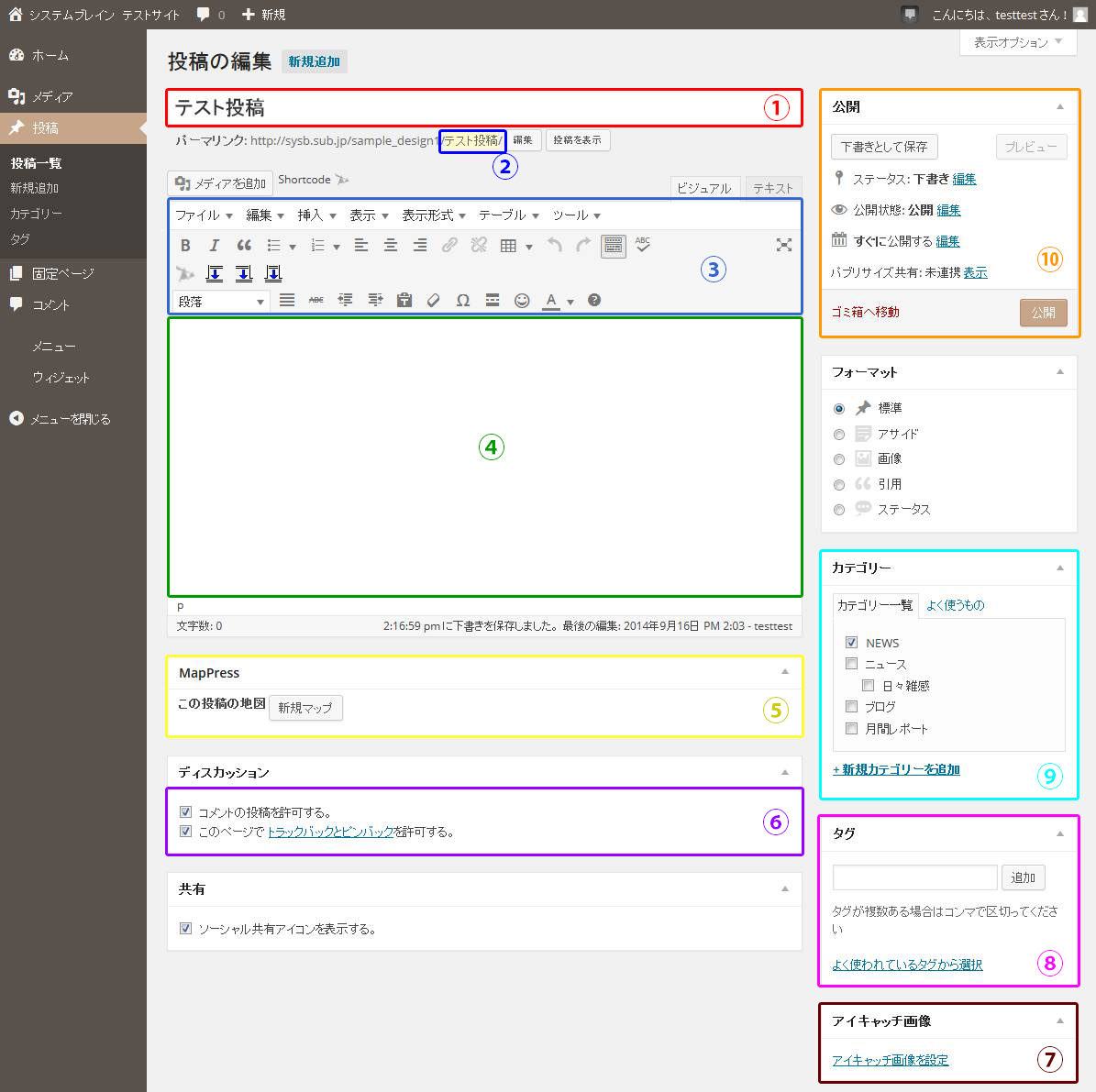Apply italic formatting
The width and height of the screenshot is (1096, 1092).
click(x=215, y=246)
